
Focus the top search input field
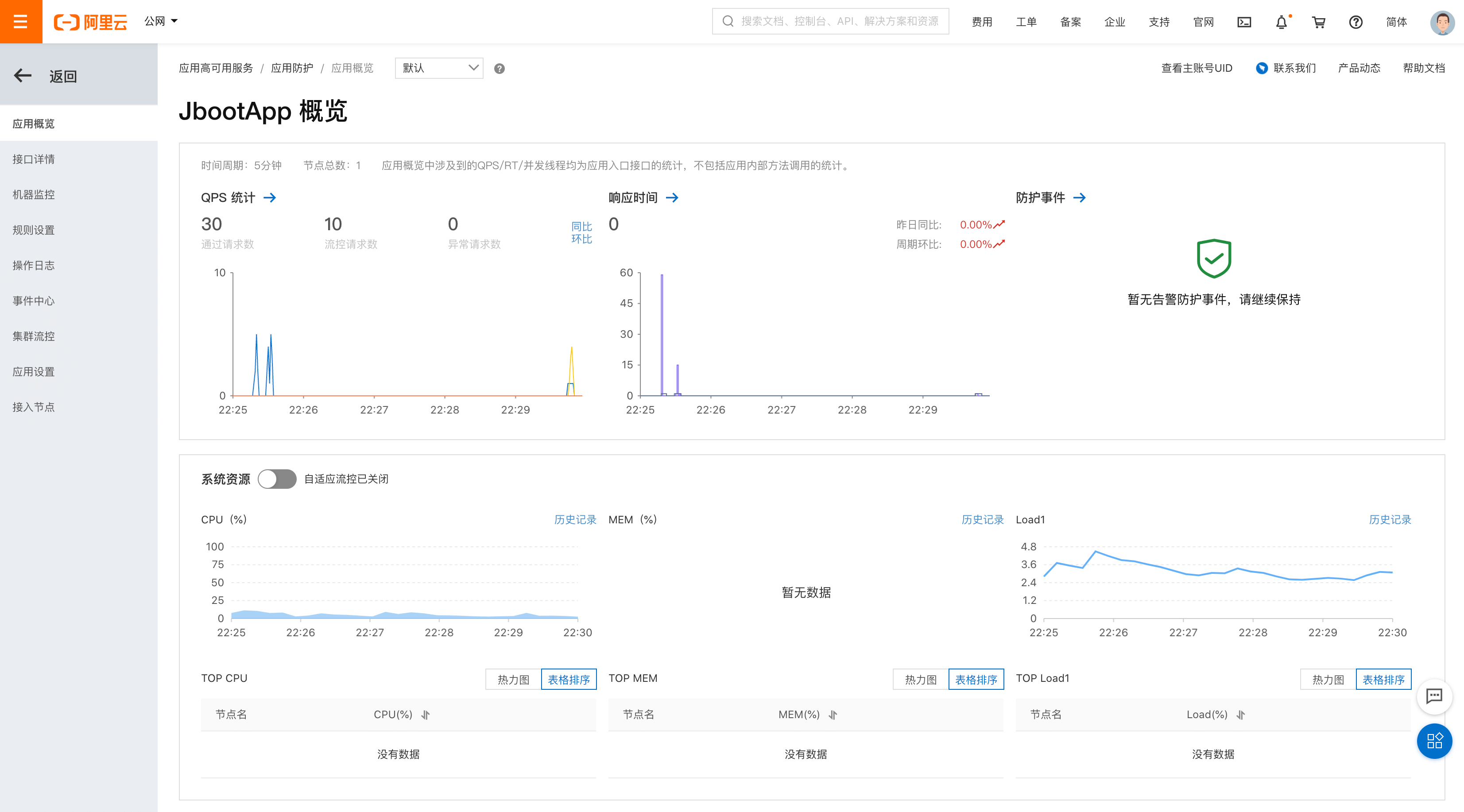point(830,22)
